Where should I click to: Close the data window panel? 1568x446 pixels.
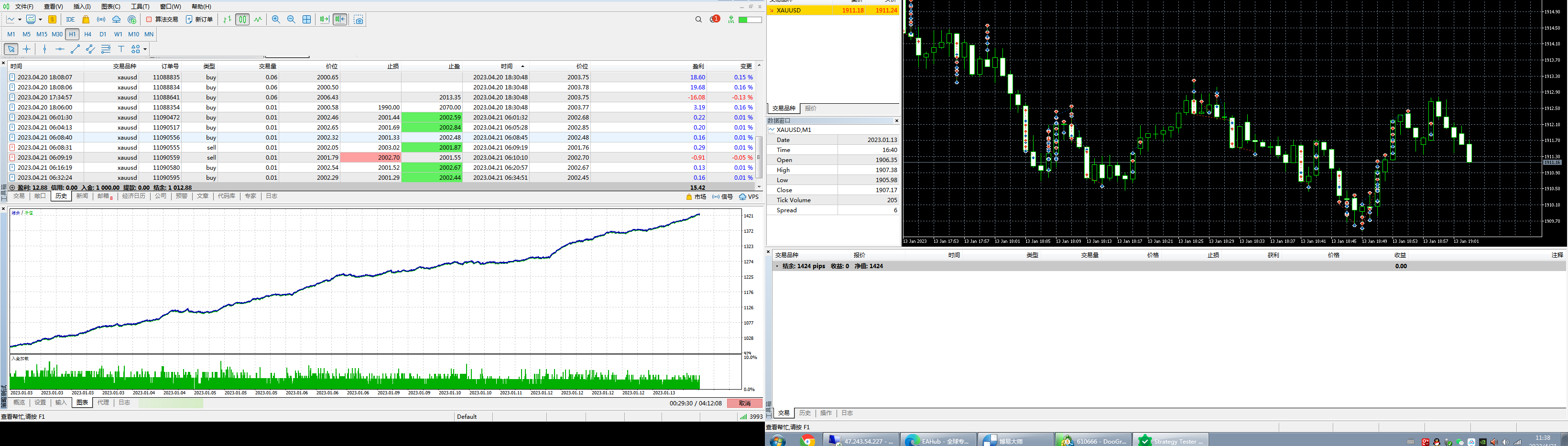point(896,120)
